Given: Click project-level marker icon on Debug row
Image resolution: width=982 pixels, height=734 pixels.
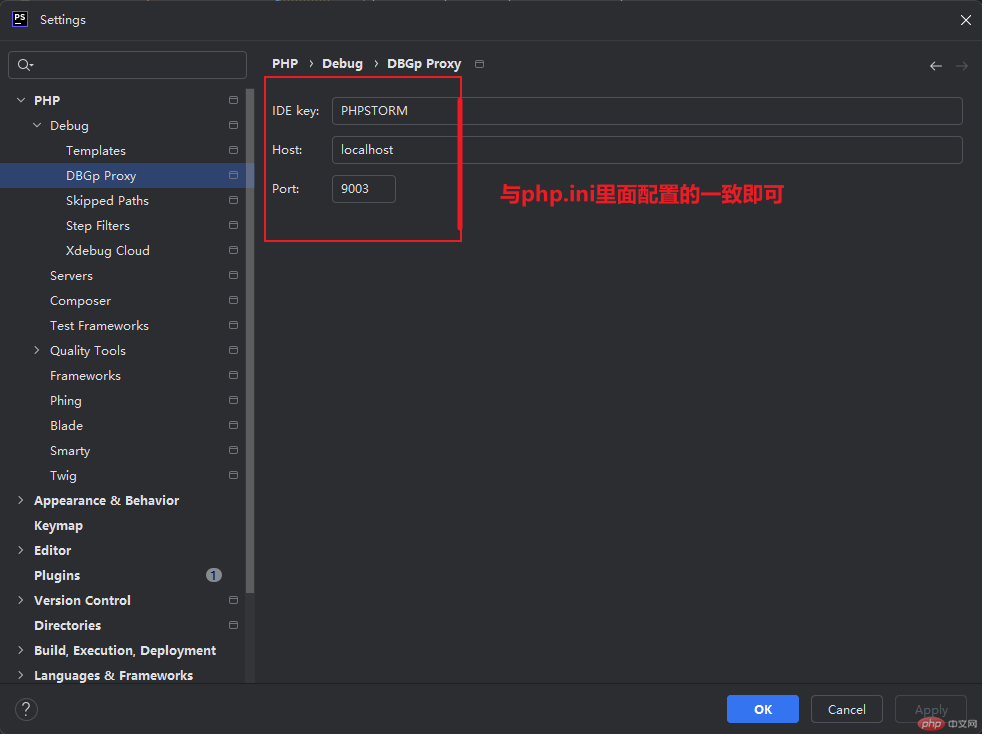Looking at the screenshot, I should coord(234,125).
